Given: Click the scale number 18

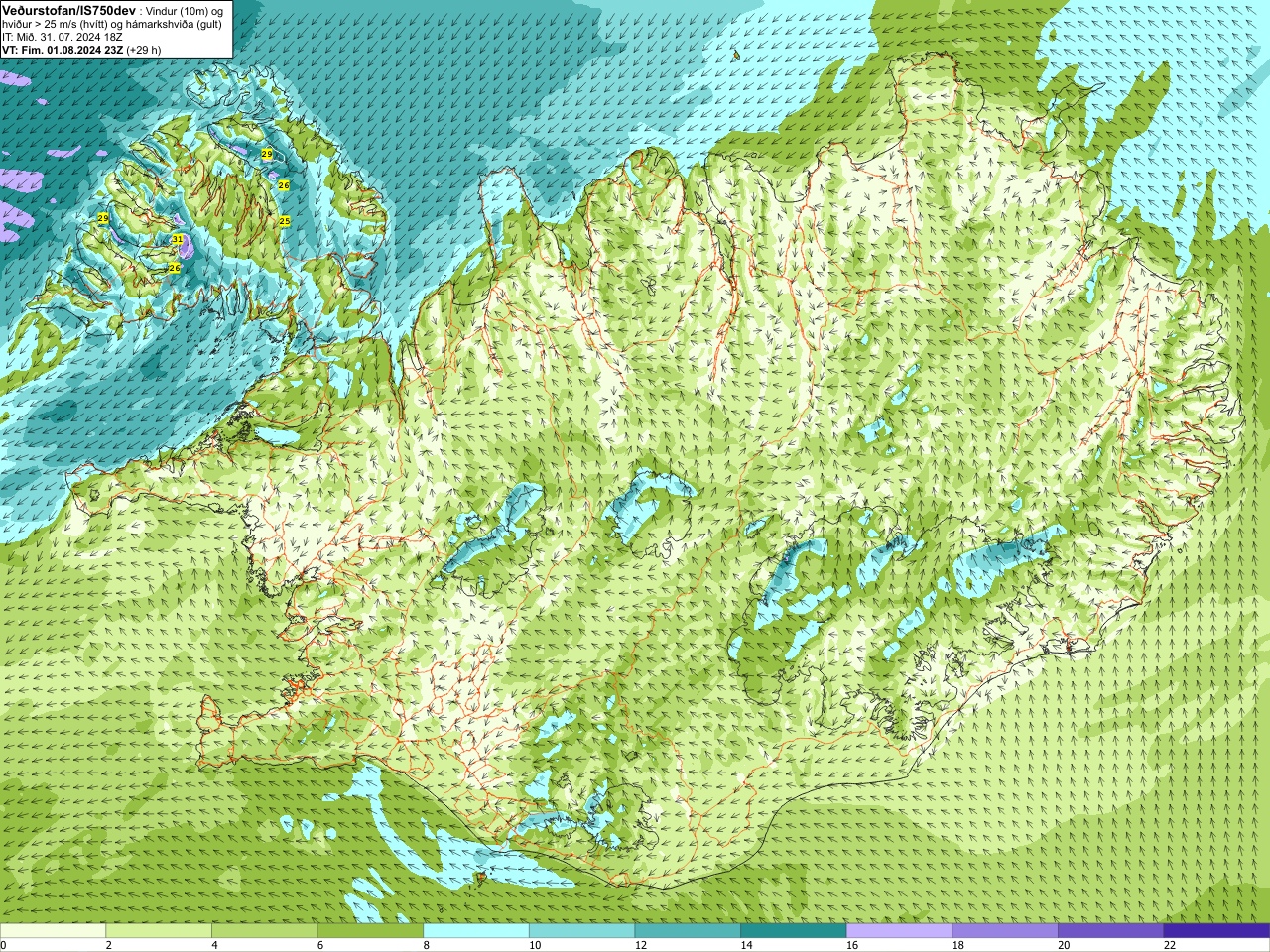Looking at the screenshot, I should click(x=958, y=945).
